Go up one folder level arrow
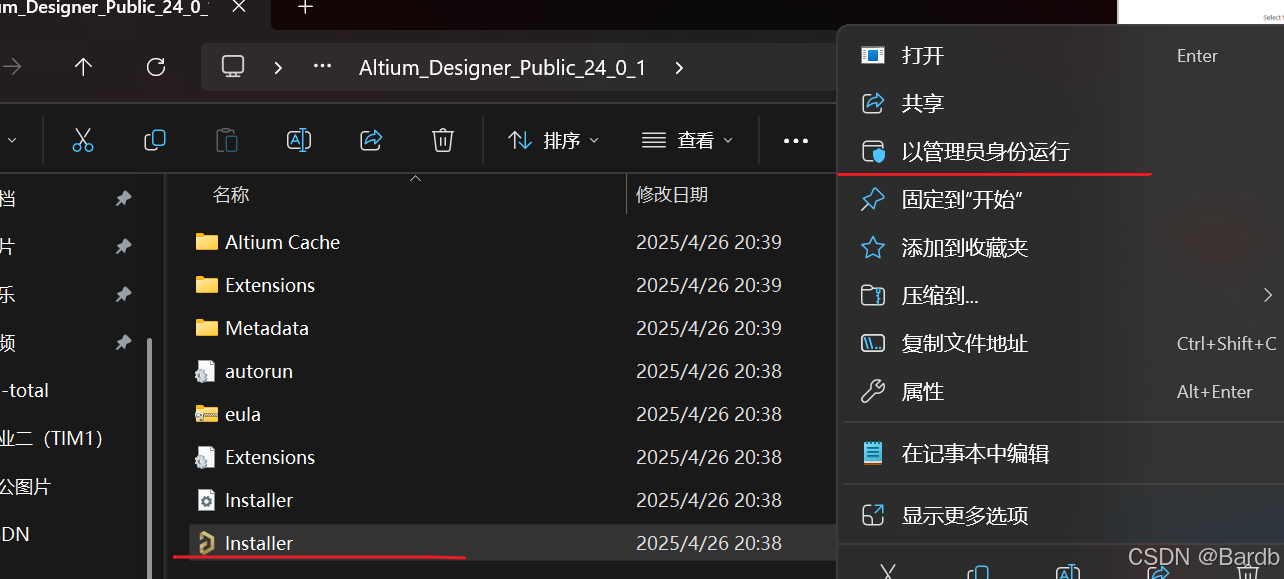 point(84,67)
